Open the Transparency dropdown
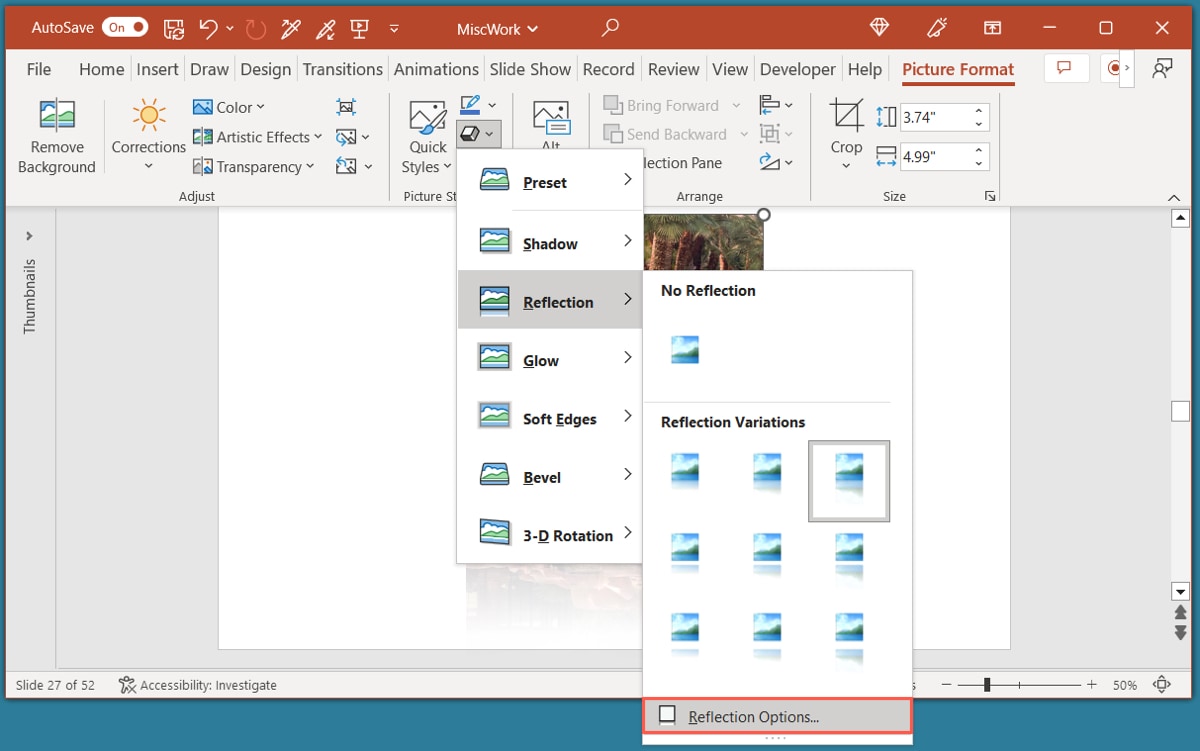 [x=253, y=166]
